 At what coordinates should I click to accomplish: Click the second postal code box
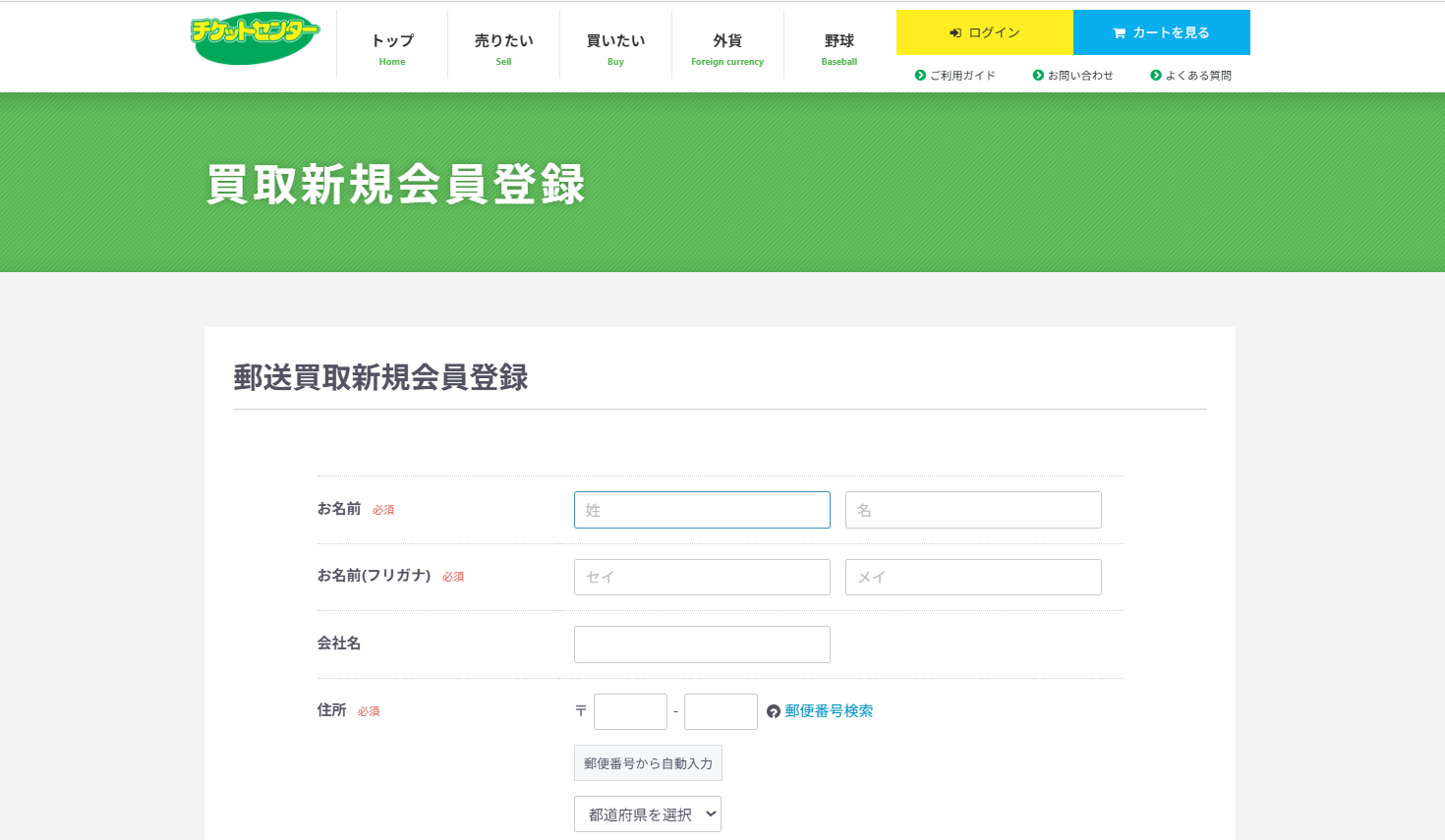[721, 711]
